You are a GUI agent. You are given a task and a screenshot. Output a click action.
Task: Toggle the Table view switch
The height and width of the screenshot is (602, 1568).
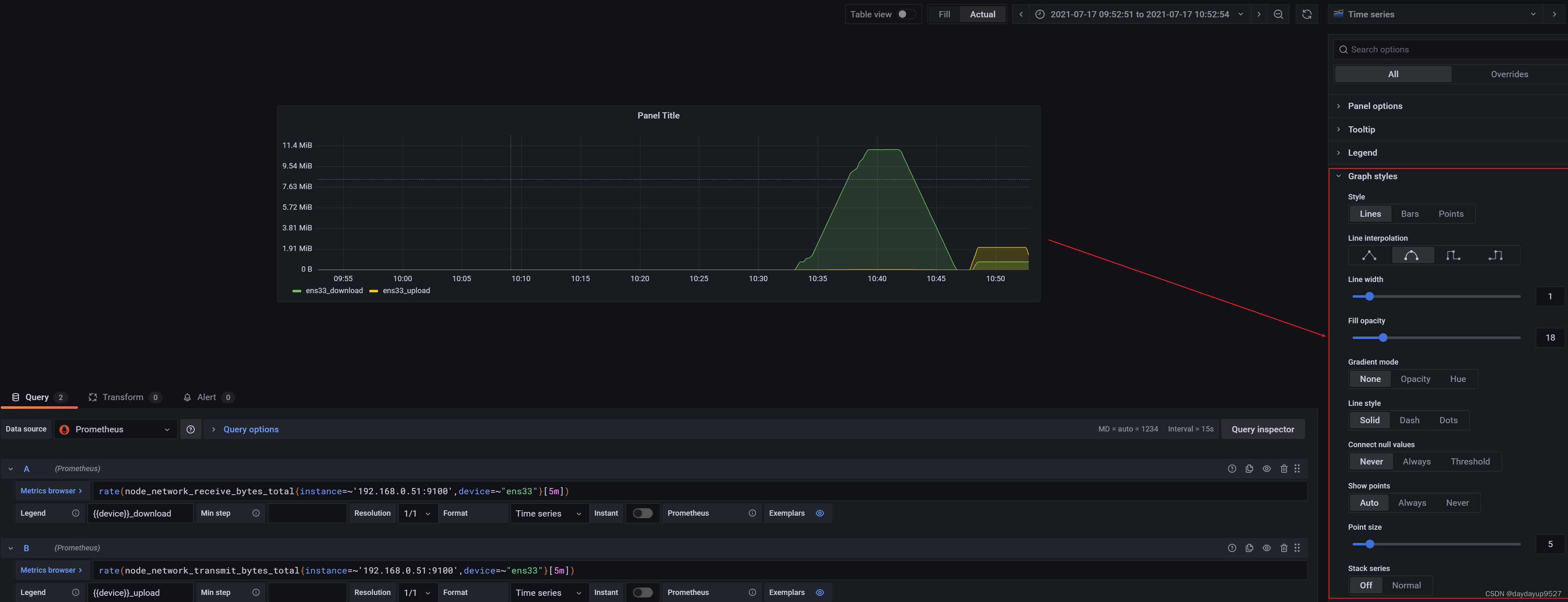[906, 14]
